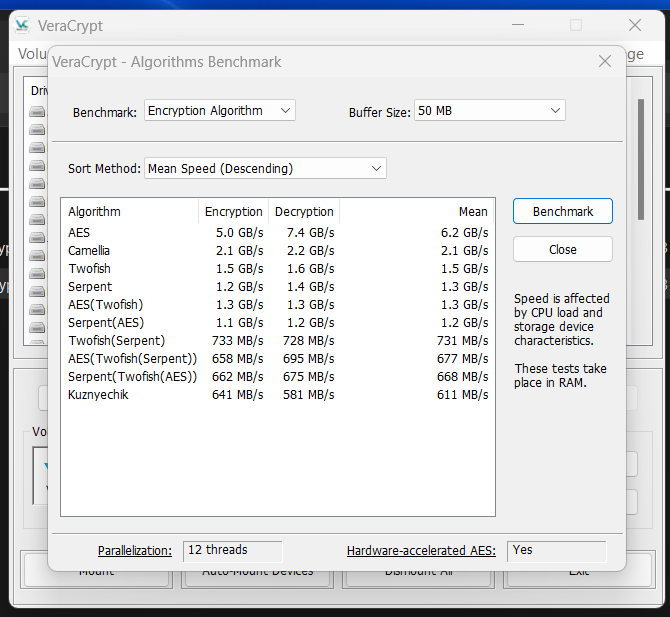The width and height of the screenshot is (670, 617).
Task: Select the AES(Twofish) row
Action: tap(278, 305)
